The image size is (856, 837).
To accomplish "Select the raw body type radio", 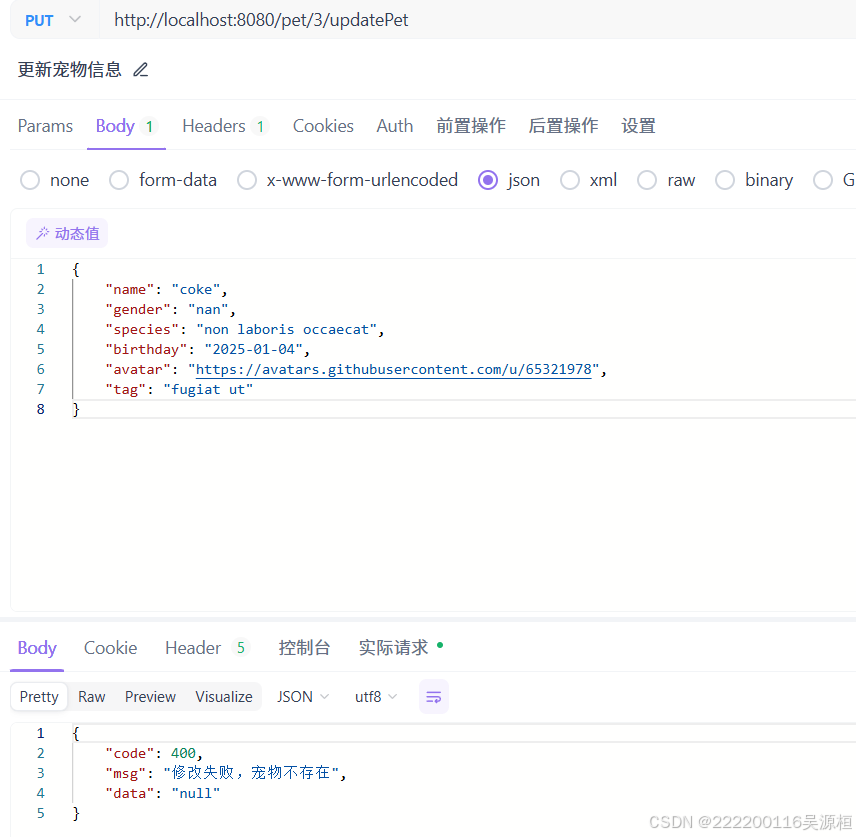I will click(x=647, y=180).
